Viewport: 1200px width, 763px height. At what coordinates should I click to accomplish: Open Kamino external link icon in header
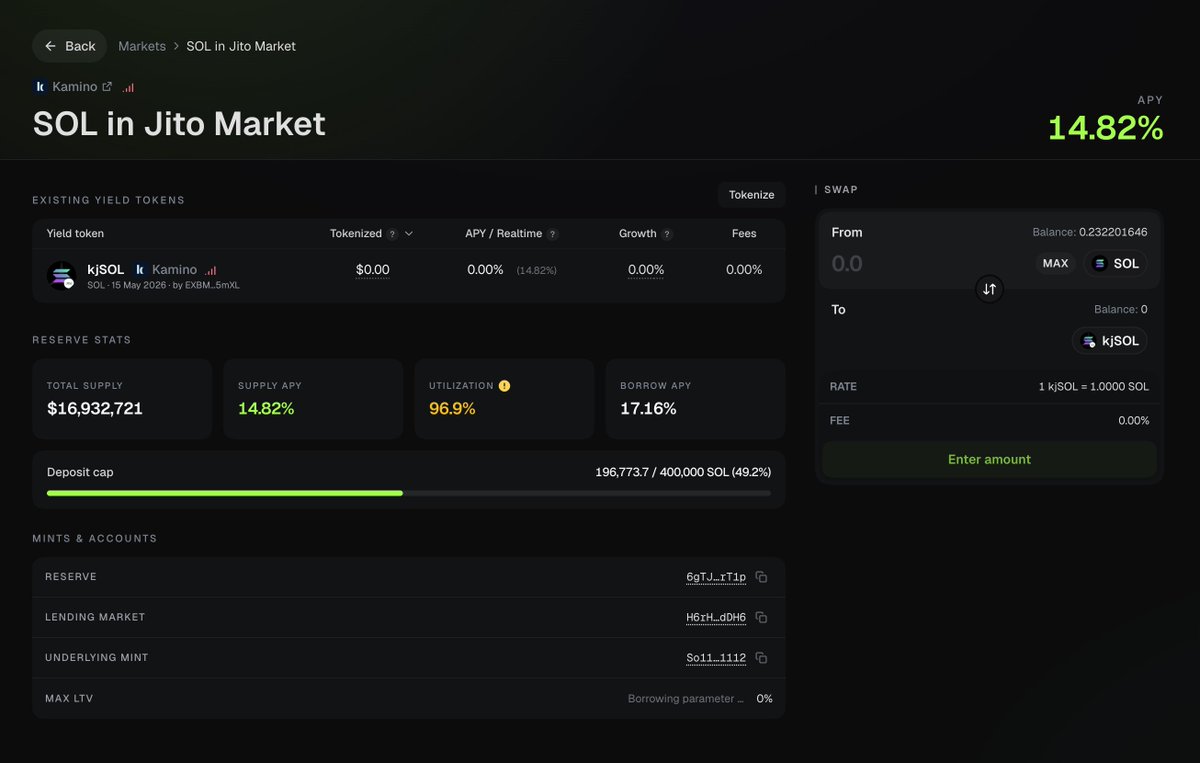[108, 87]
